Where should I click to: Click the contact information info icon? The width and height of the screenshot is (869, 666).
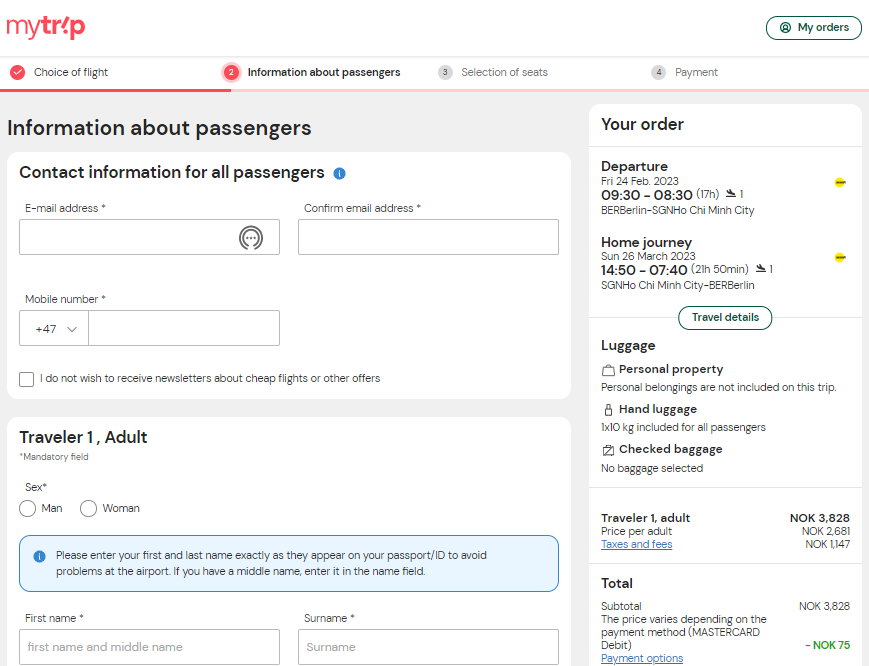pos(339,173)
